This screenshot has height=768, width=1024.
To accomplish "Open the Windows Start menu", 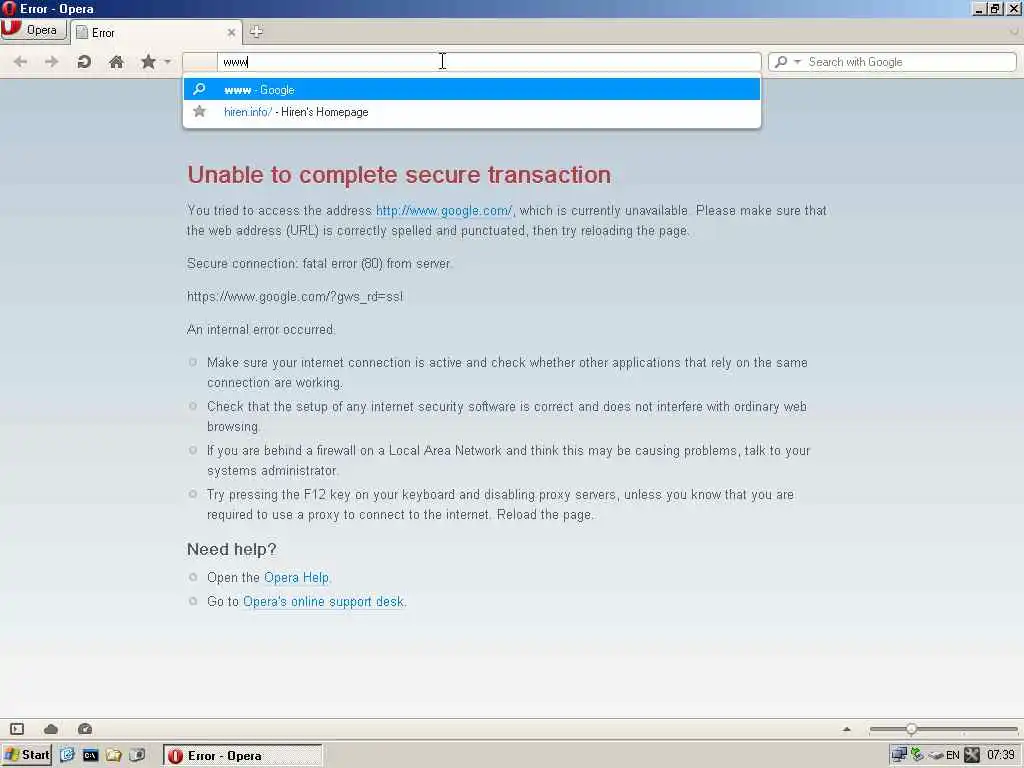I will [27, 756].
